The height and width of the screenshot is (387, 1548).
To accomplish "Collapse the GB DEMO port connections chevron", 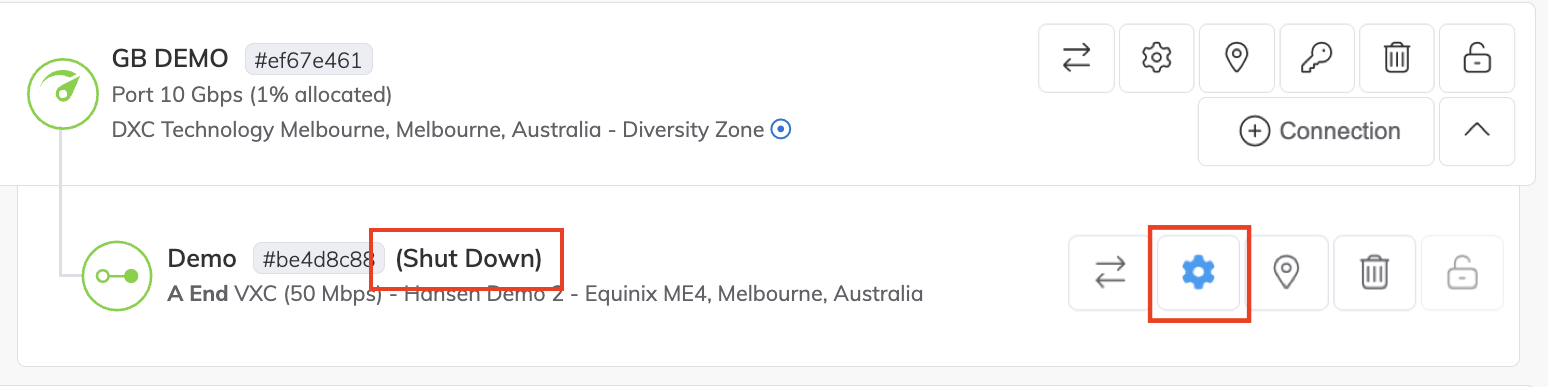I will [1476, 131].
